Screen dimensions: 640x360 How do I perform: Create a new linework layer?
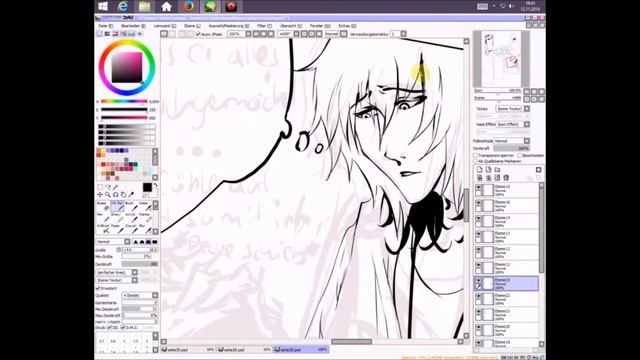pos(488,170)
